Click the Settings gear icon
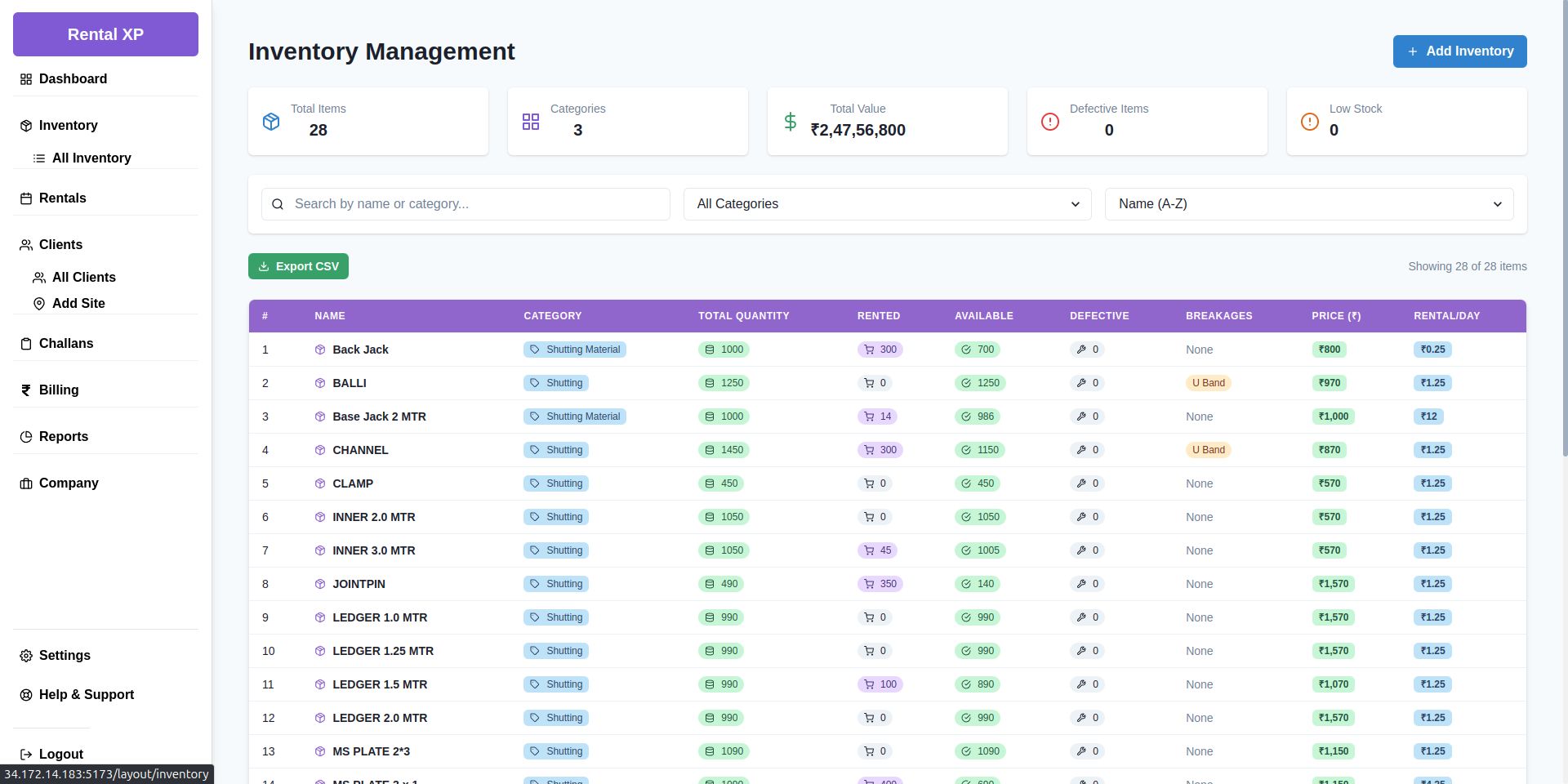The image size is (1568, 784). tap(26, 656)
